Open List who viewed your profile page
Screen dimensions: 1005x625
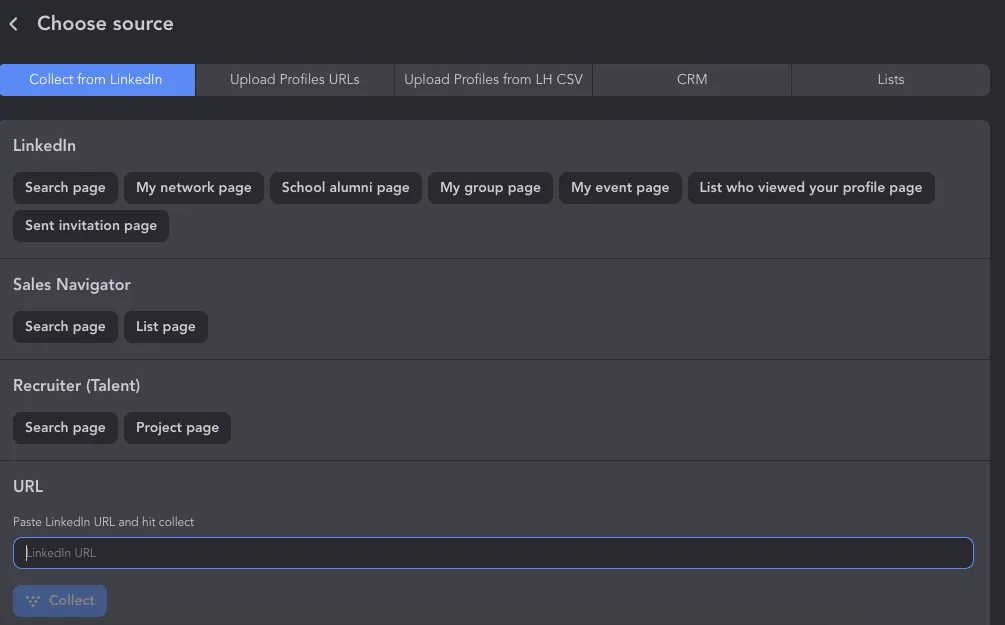point(811,188)
